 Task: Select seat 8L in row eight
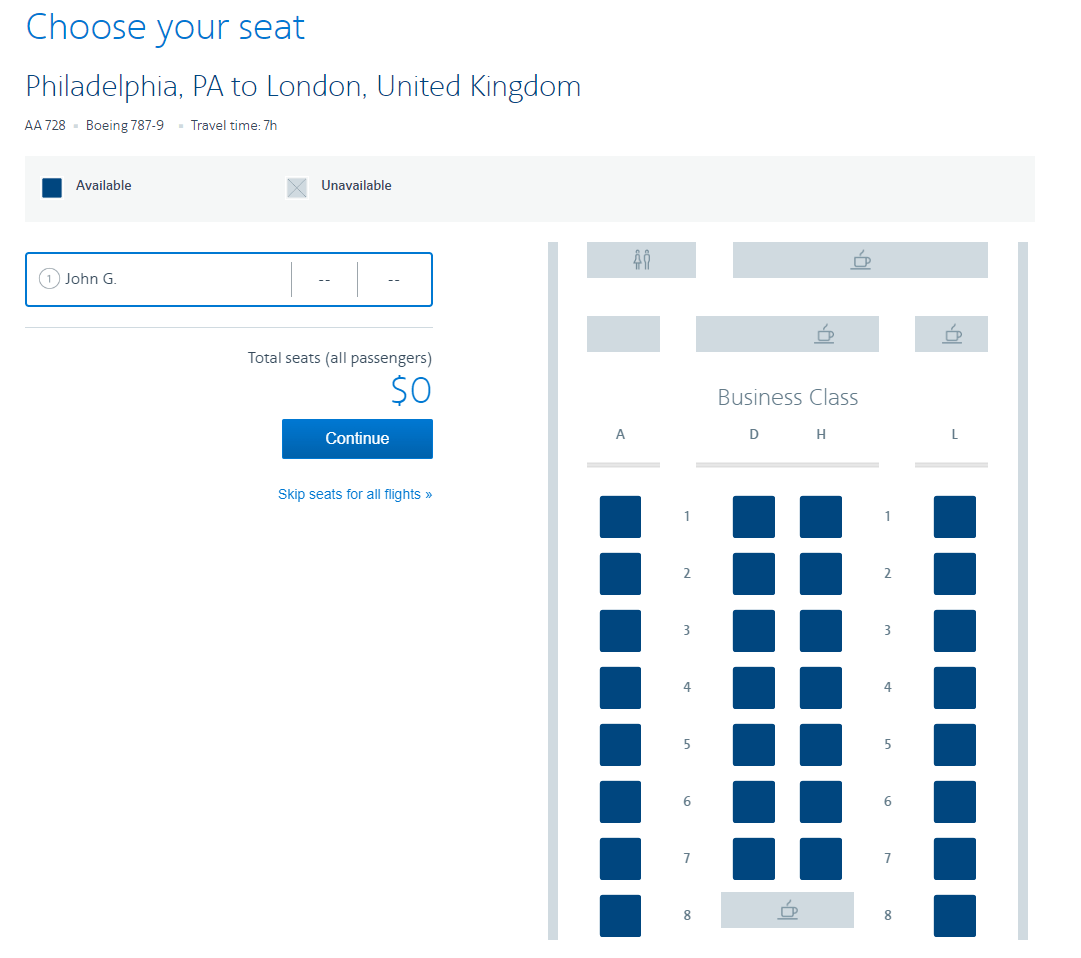(x=955, y=916)
